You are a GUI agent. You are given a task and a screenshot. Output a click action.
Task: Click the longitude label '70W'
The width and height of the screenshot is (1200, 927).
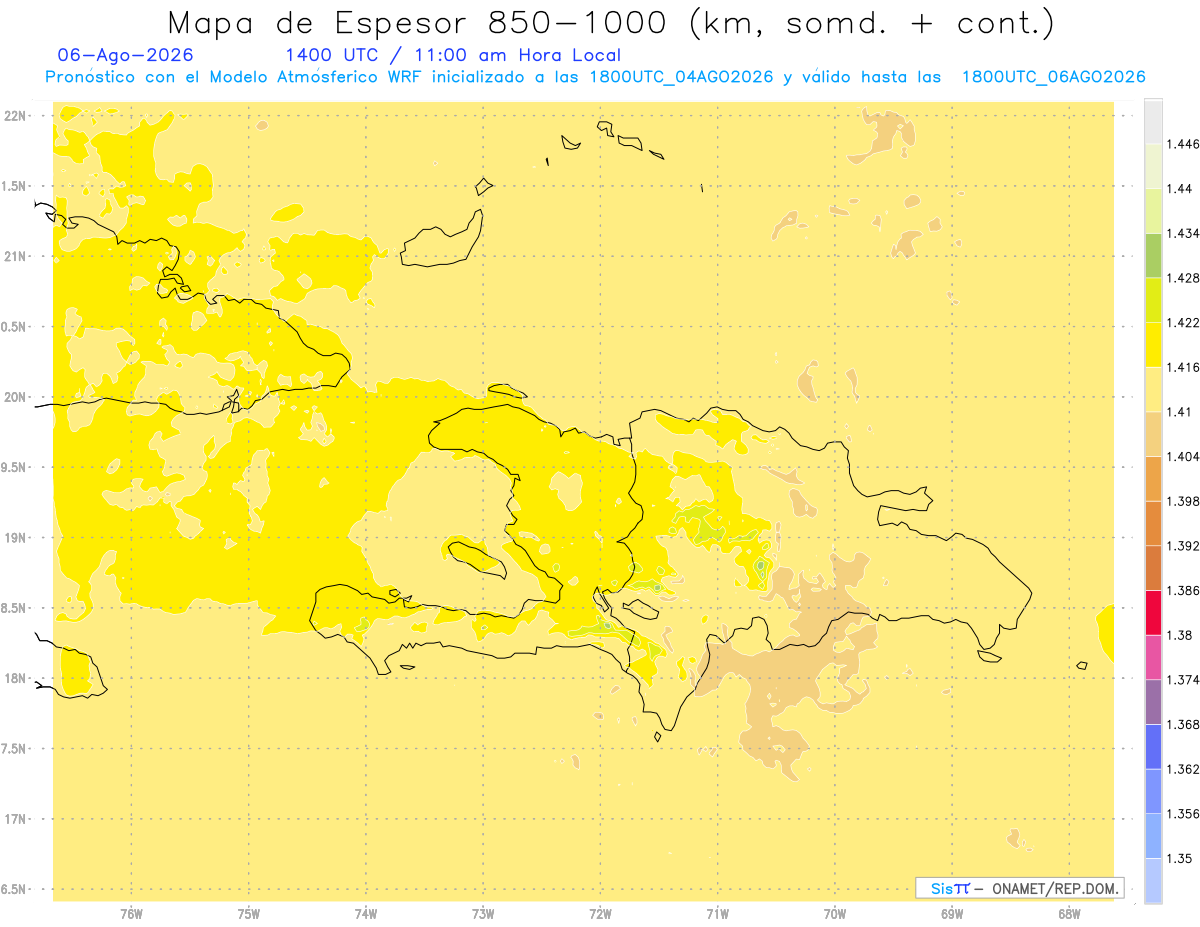tap(834, 914)
